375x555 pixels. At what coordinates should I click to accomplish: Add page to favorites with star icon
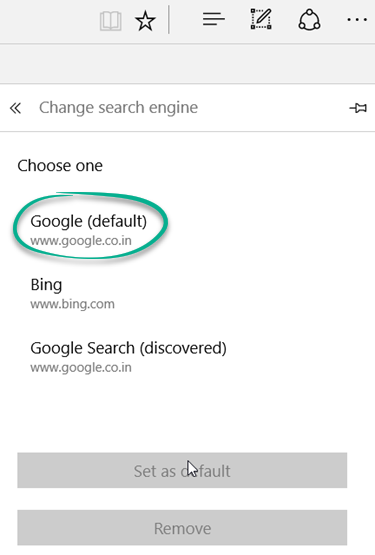point(145,21)
